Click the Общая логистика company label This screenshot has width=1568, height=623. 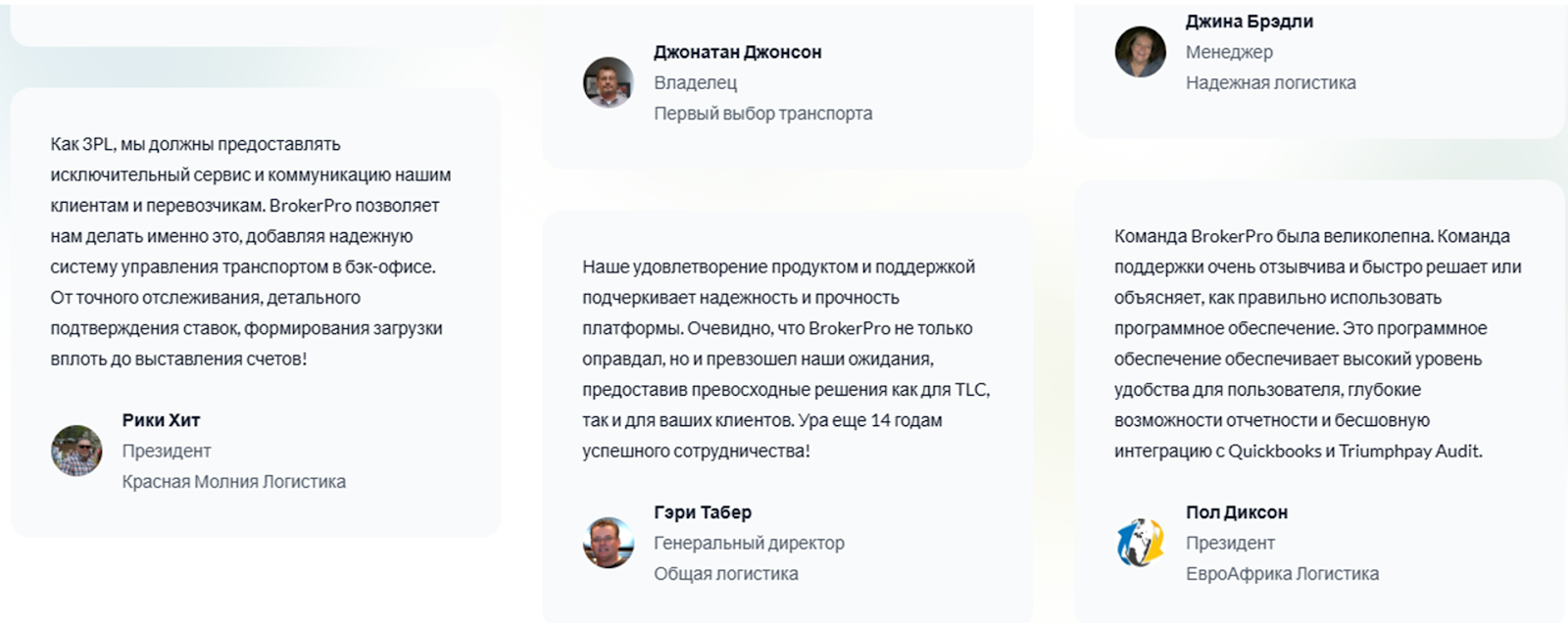(x=725, y=574)
